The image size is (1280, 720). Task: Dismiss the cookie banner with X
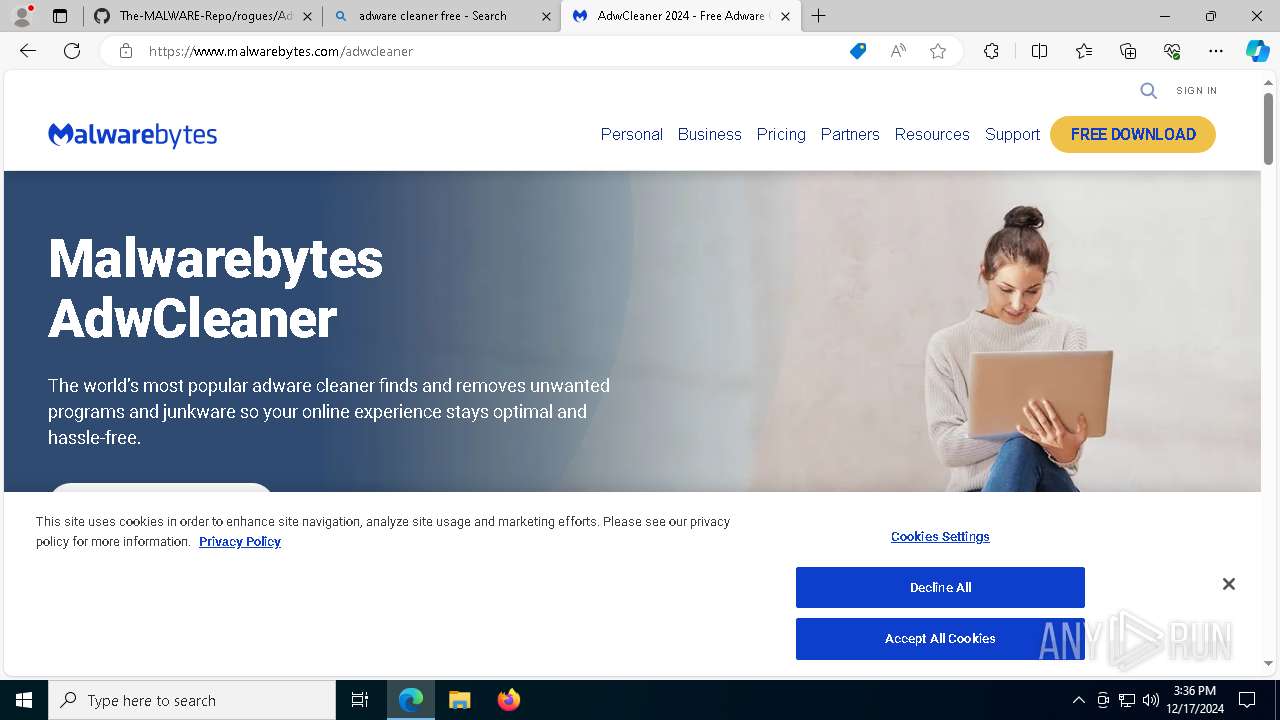tap(1229, 584)
